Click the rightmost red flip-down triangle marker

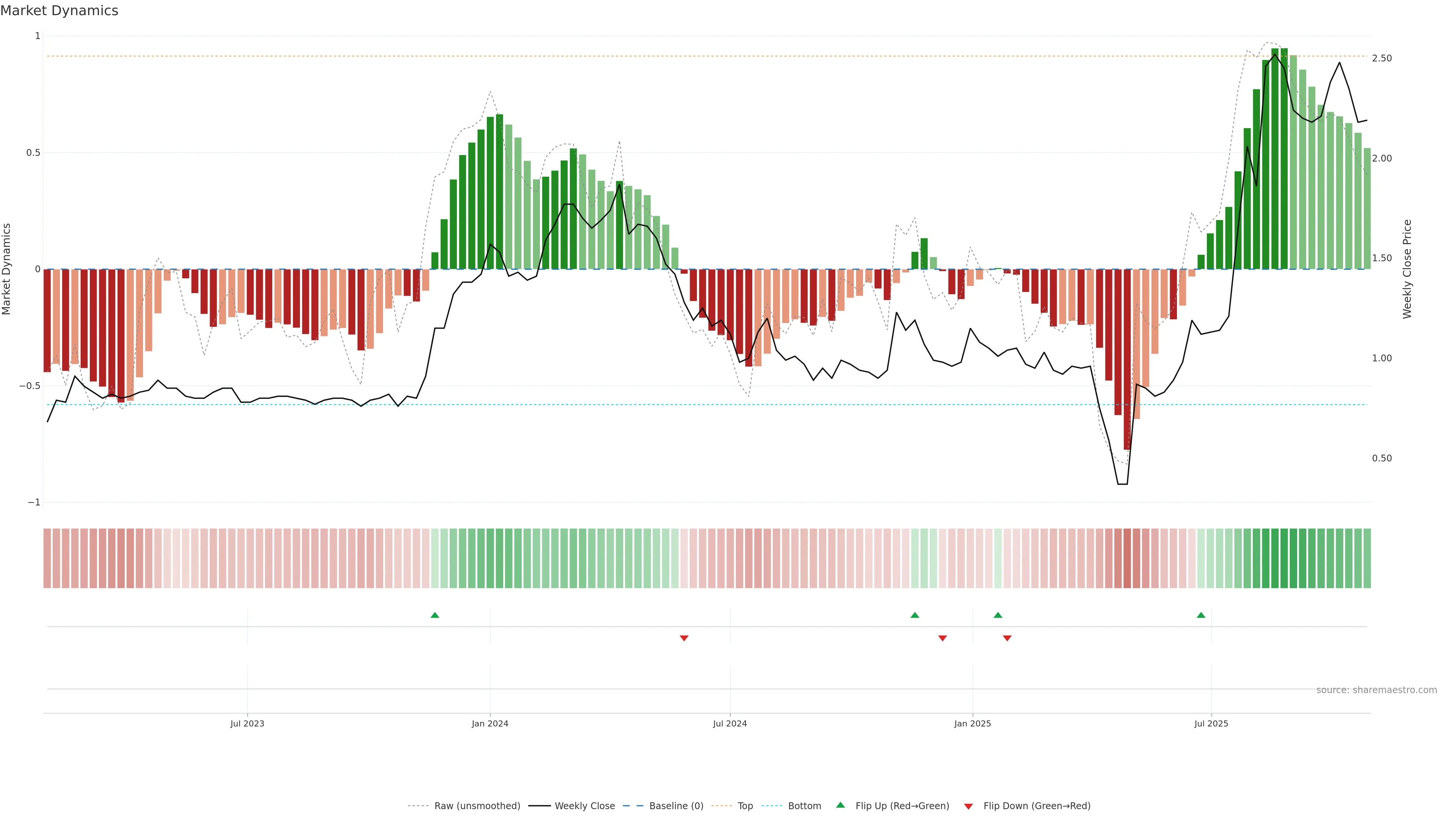pos(1007,638)
